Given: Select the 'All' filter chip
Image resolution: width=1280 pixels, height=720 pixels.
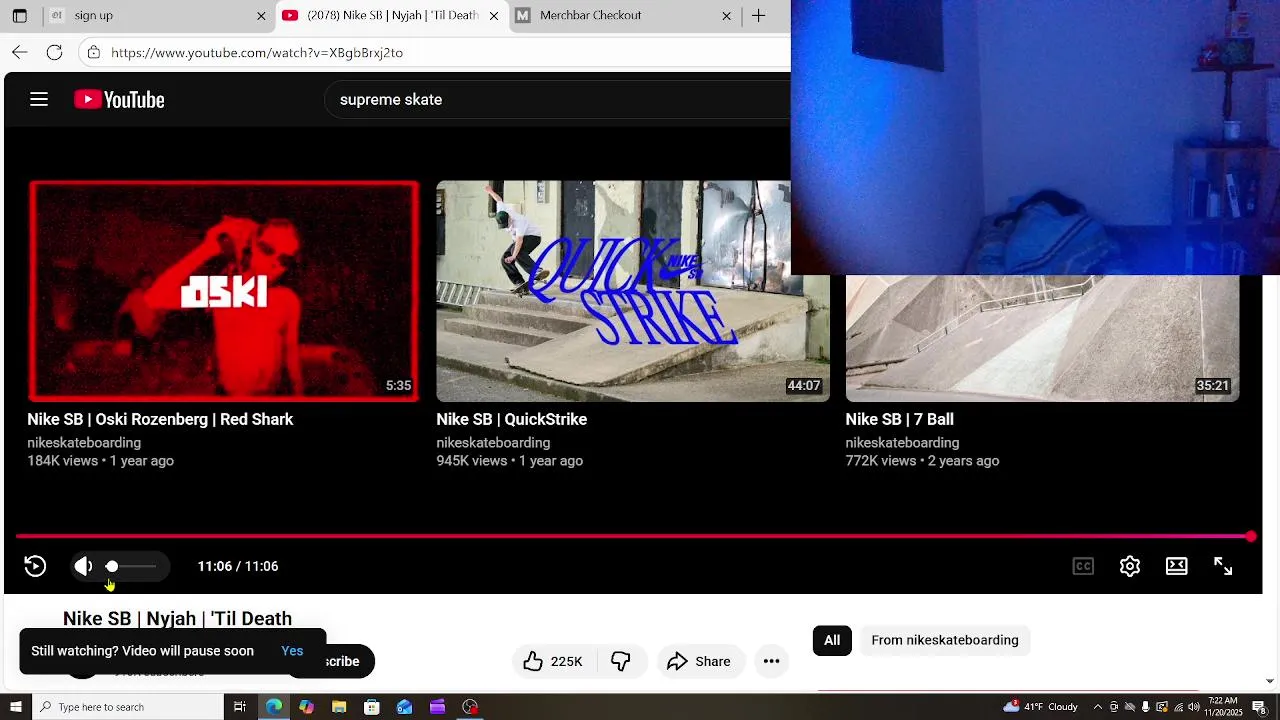Looking at the screenshot, I should pos(832,640).
